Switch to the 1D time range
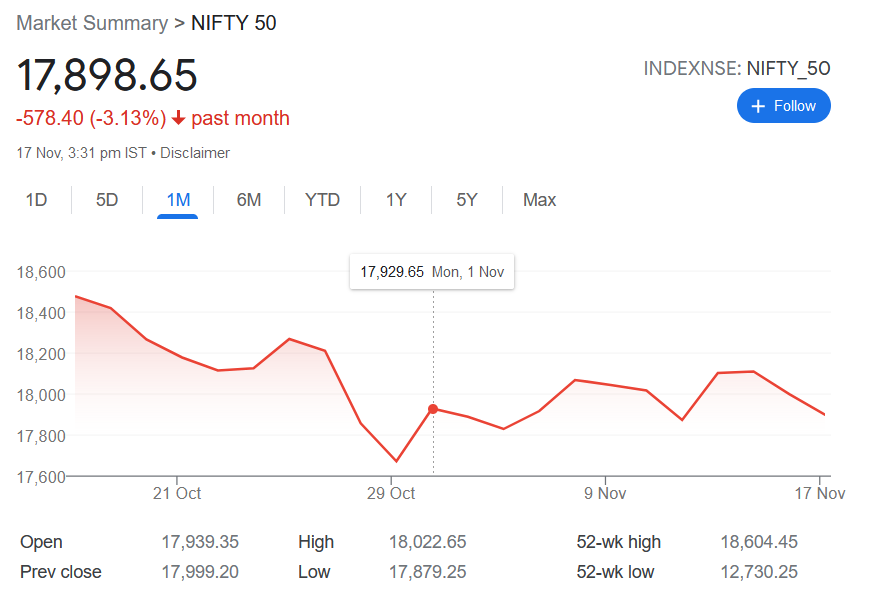 [x=36, y=200]
